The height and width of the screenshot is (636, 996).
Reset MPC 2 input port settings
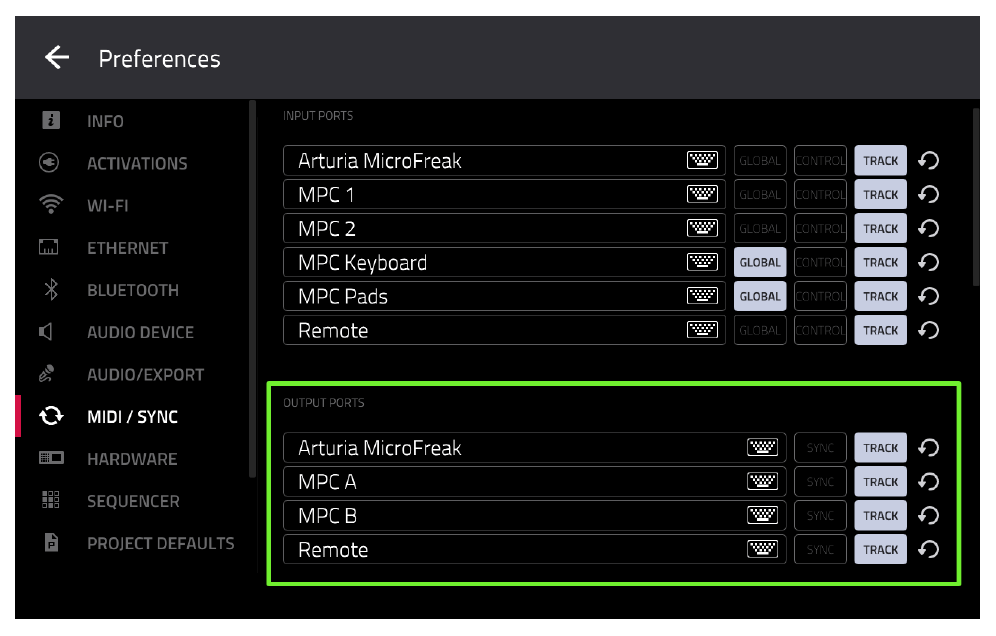(x=929, y=228)
